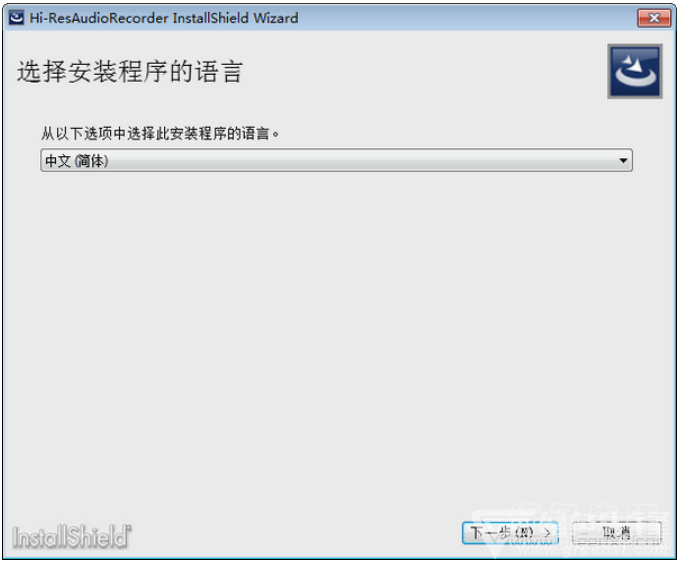Close the InstallShield Wizard window
679x563 pixels.
[654, 18]
